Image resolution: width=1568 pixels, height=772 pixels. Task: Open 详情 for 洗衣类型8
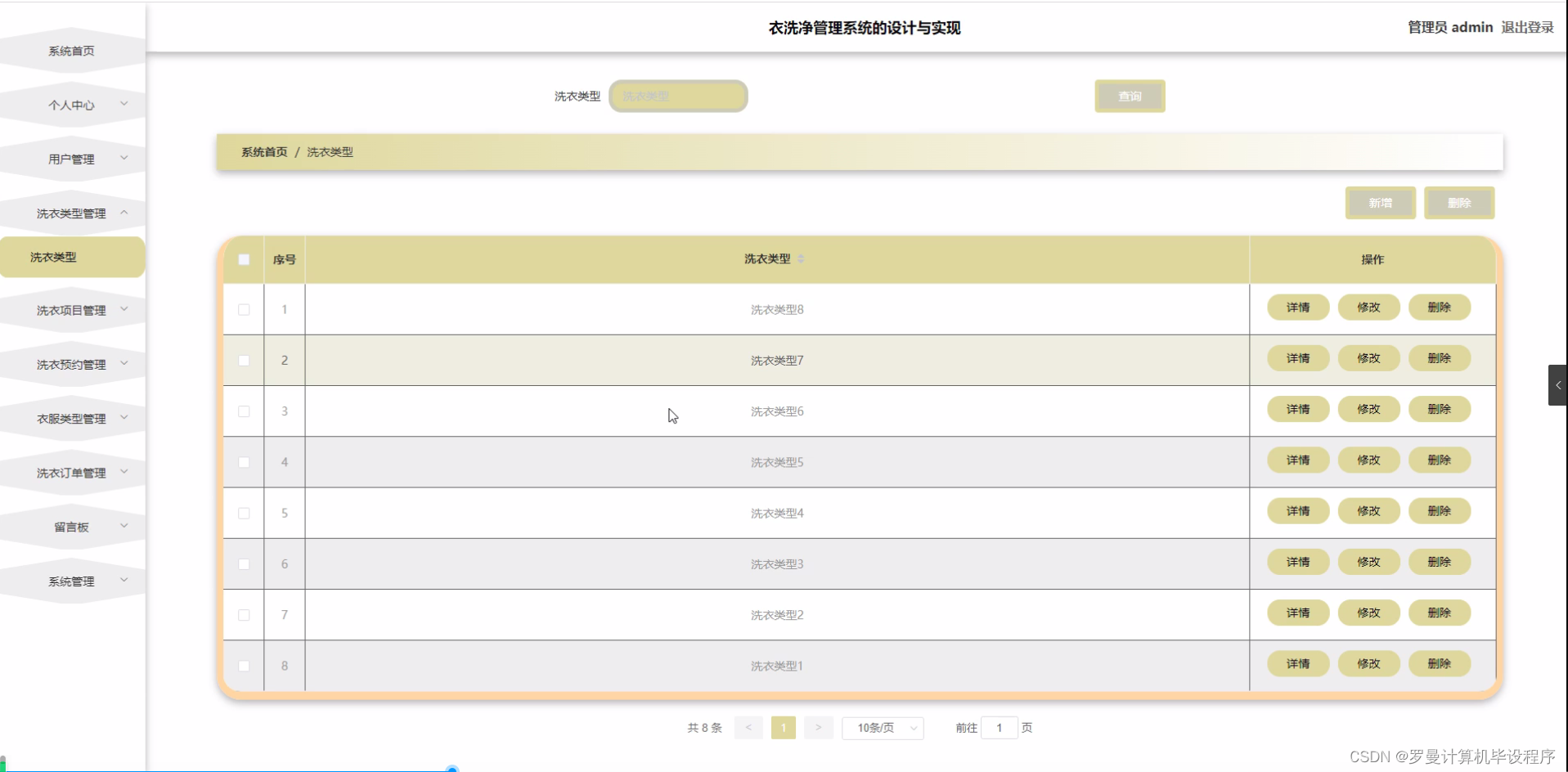[x=1297, y=307]
